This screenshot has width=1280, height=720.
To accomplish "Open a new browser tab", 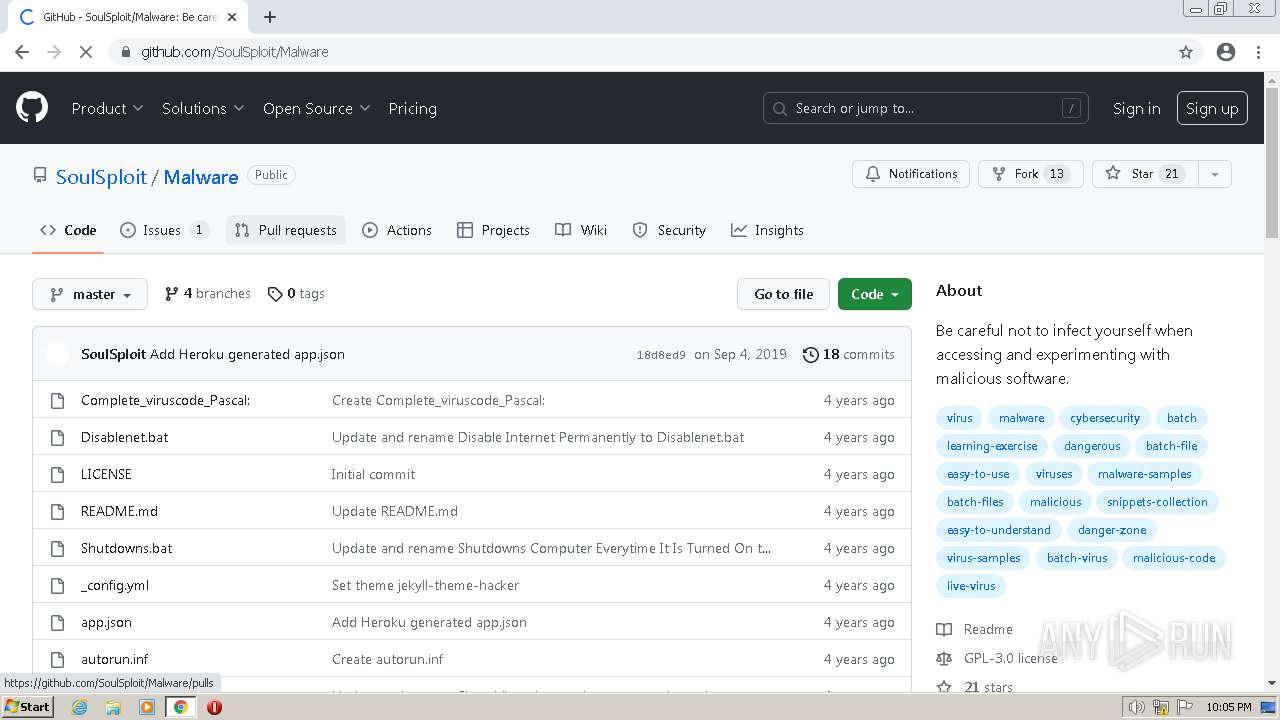I will [x=270, y=17].
